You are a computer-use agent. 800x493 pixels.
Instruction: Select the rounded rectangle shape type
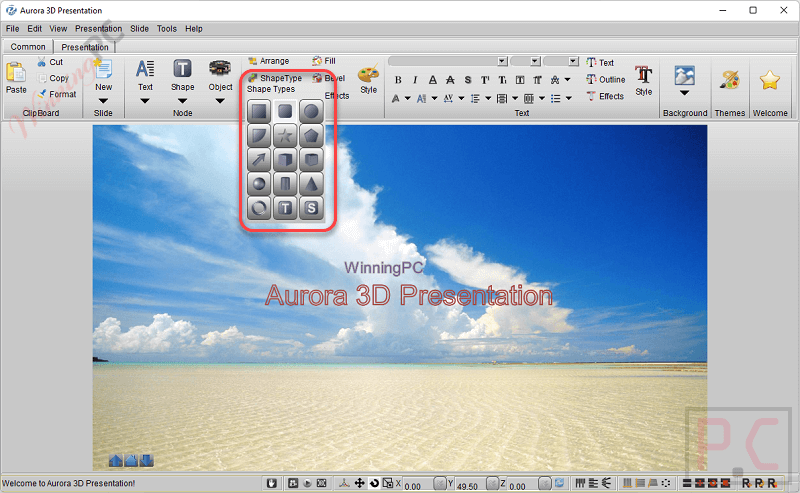tap(285, 111)
